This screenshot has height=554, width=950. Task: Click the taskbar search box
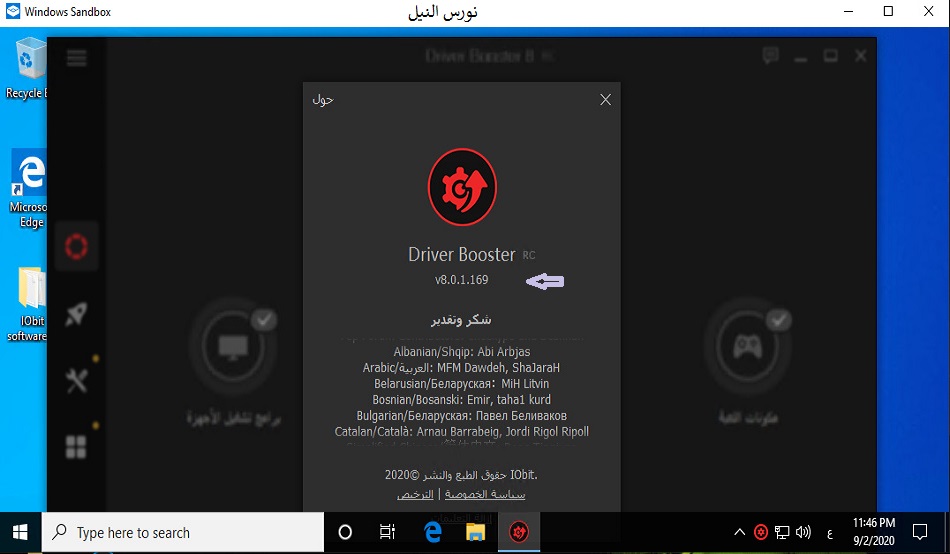pyautogui.click(x=185, y=532)
